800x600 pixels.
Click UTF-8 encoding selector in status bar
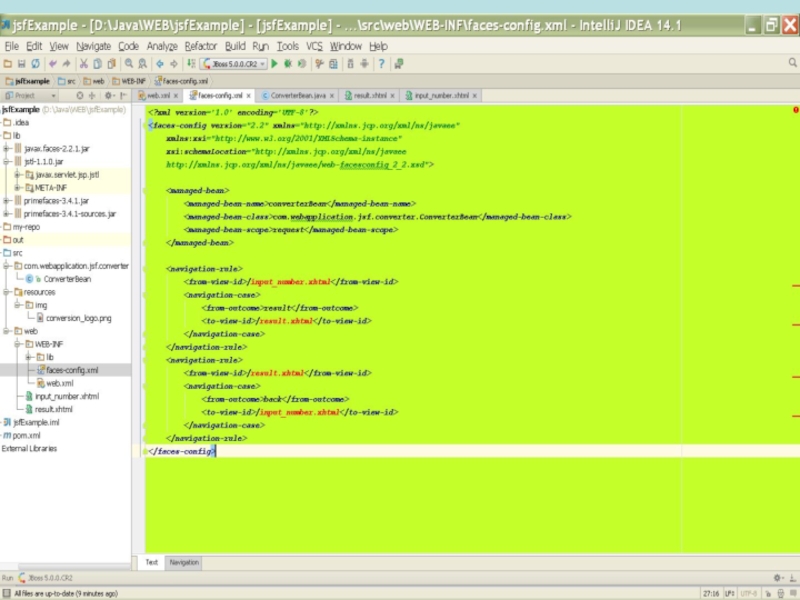(749, 593)
